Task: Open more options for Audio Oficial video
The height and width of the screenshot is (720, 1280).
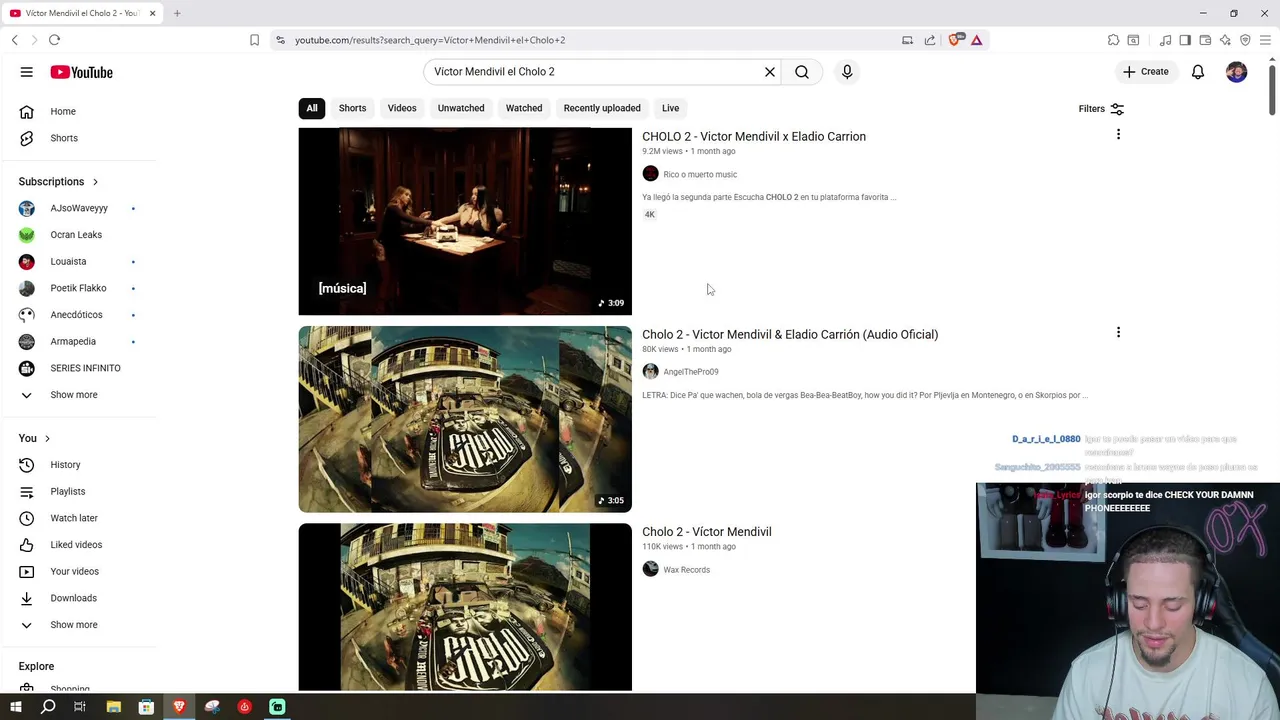Action: point(1118,332)
